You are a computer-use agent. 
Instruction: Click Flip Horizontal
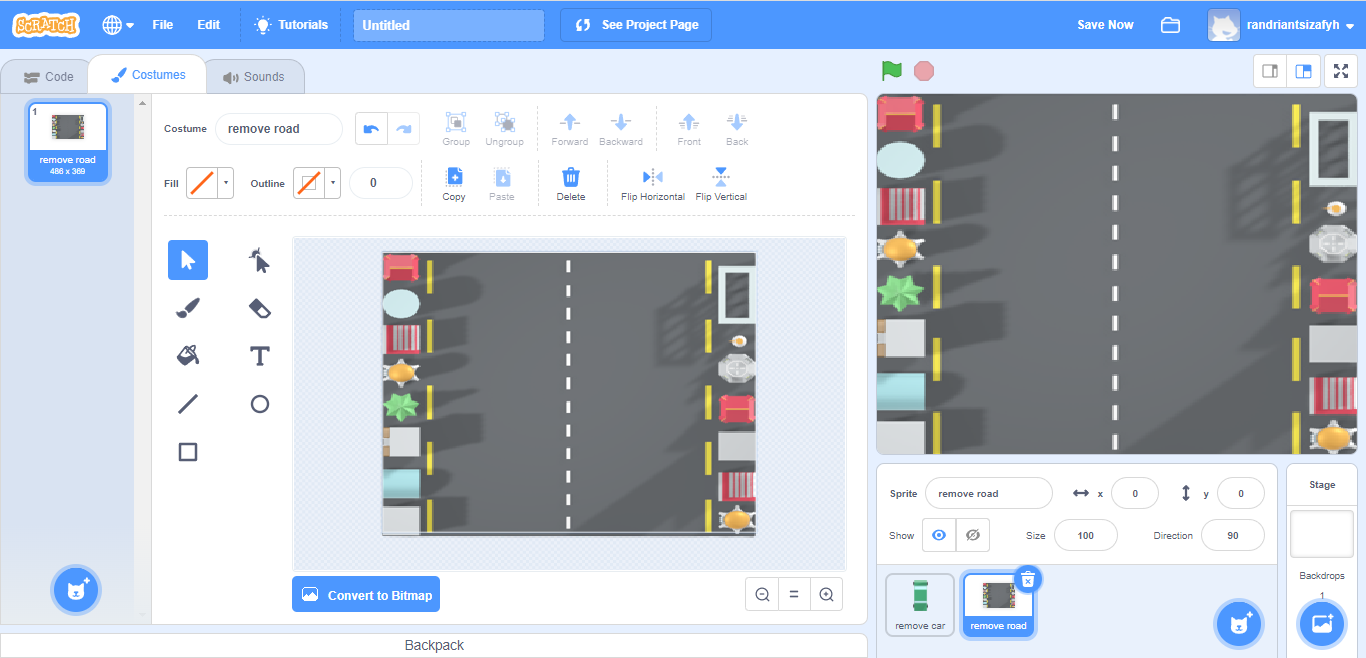point(653,183)
